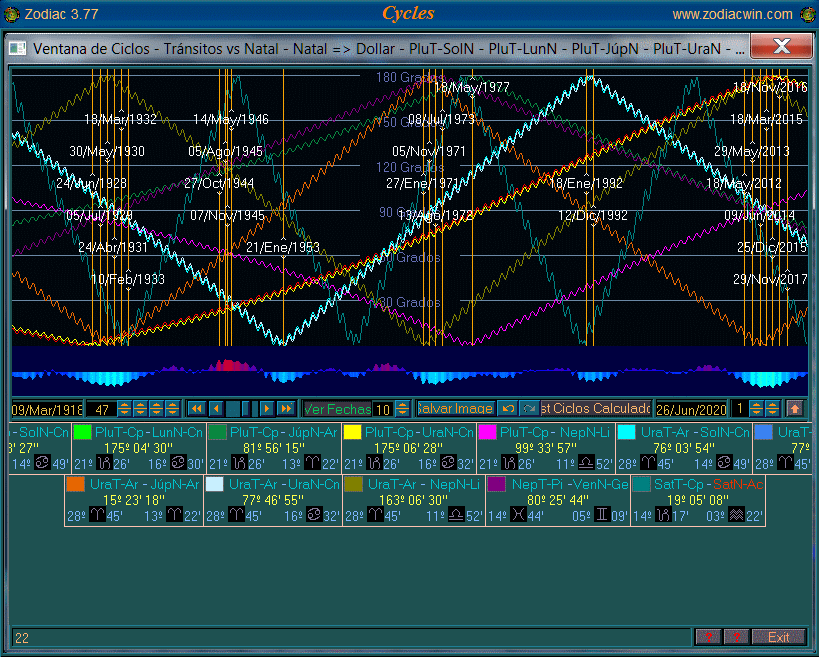Click the first red question mark help icon
The height and width of the screenshot is (657, 819).
click(708, 637)
